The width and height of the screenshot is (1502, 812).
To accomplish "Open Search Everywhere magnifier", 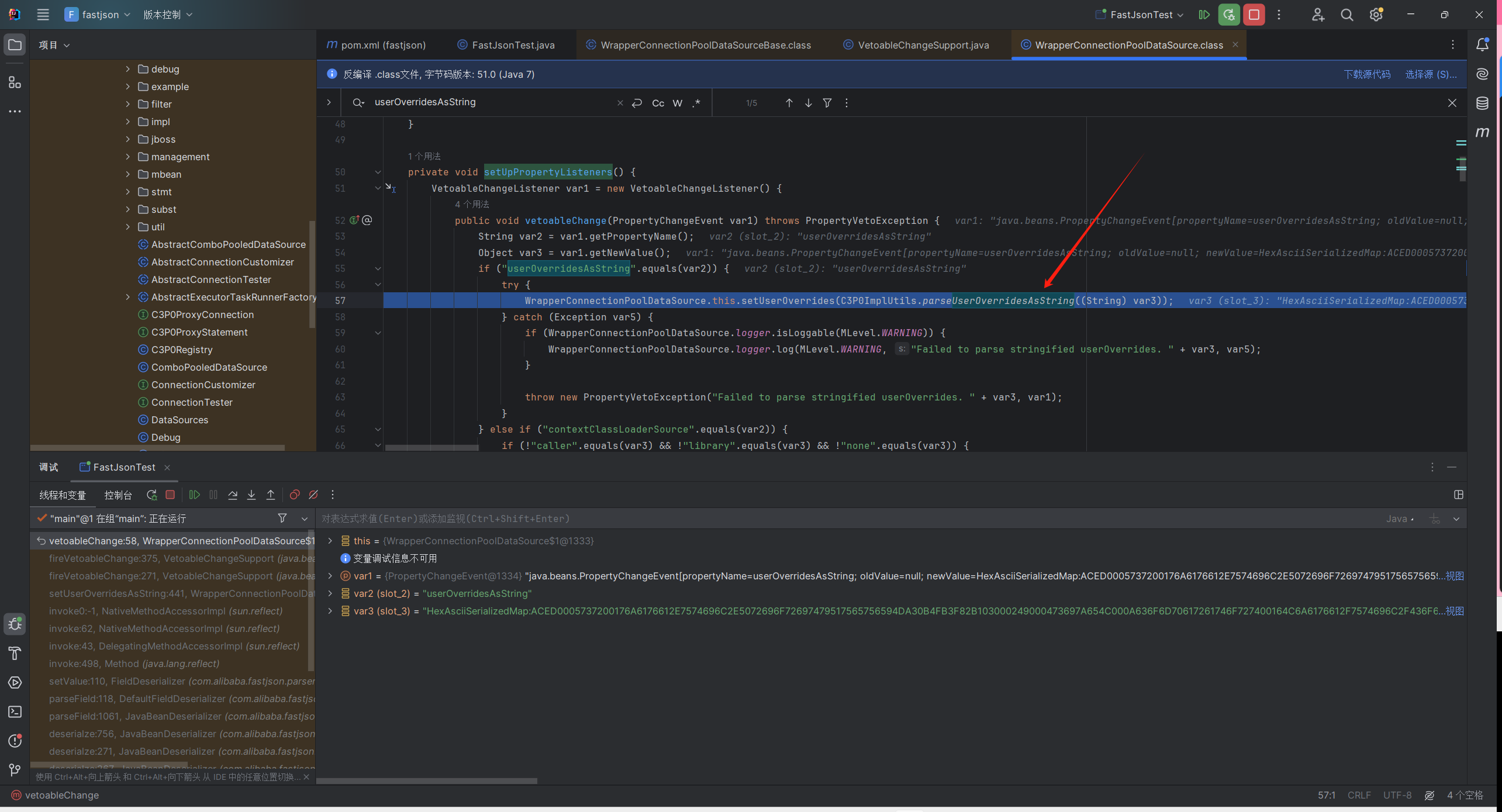I will [1347, 15].
